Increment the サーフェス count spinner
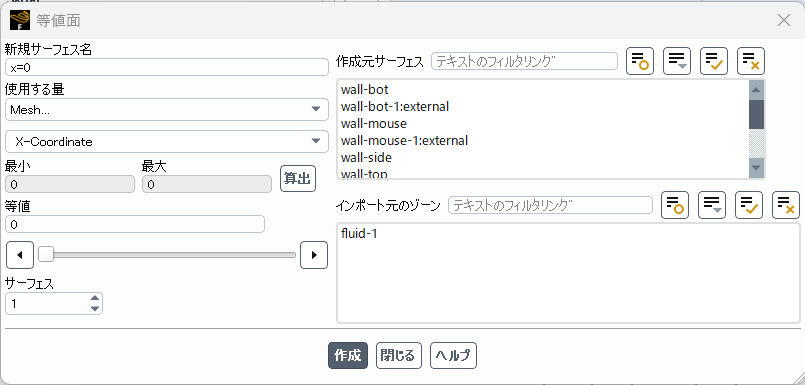Viewport: 805px width, 385px height. click(x=94, y=298)
